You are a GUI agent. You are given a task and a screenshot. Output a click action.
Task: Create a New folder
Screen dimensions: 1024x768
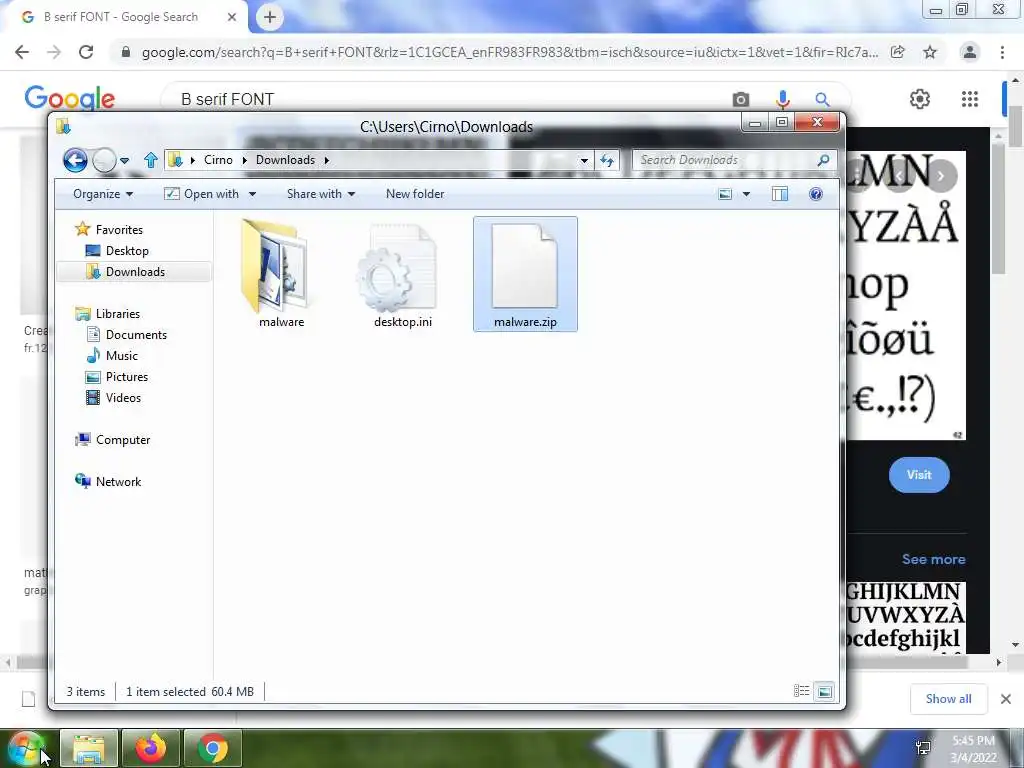click(415, 194)
